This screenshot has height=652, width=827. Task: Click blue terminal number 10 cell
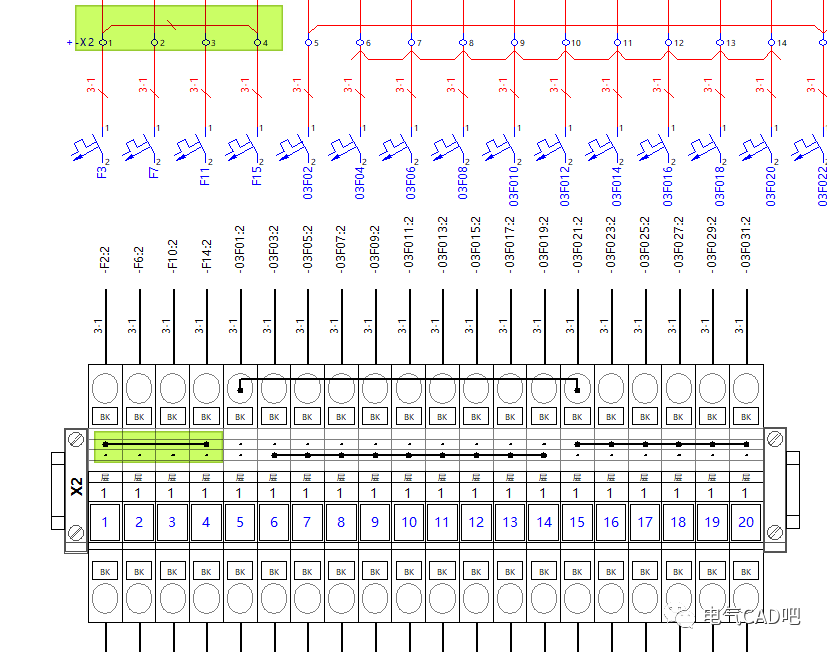[409, 522]
